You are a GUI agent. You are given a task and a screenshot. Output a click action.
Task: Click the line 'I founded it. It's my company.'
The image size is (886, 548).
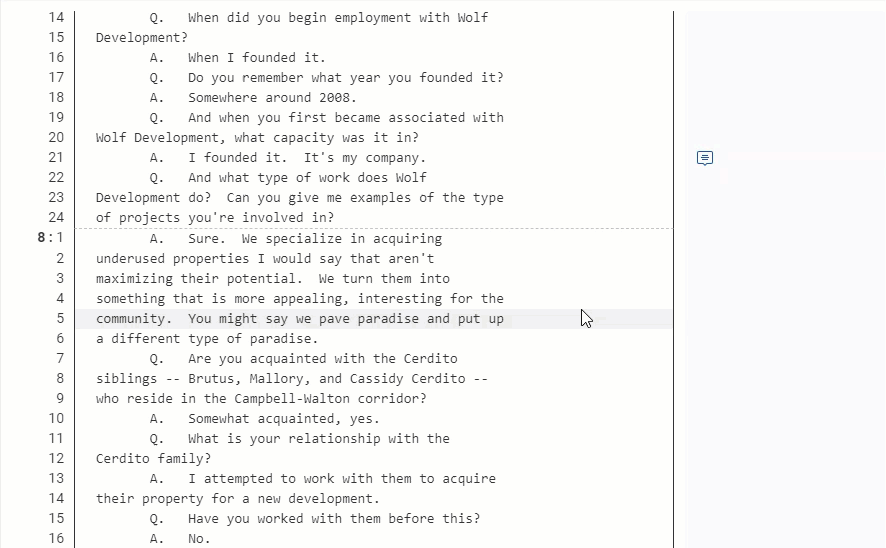pyautogui.click(x=306, y=158)
